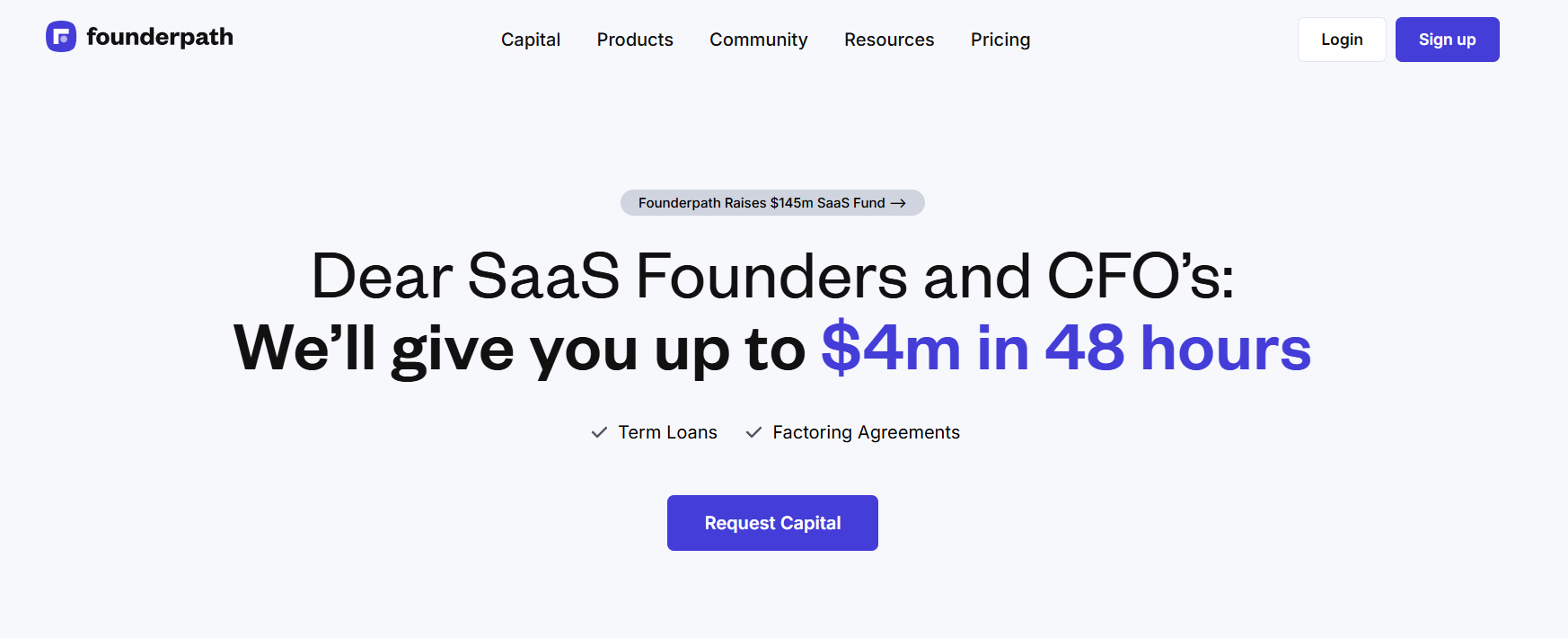Expand the Products navigation dropdown
The image size is (1568, 638).
[x=635, y=40]
